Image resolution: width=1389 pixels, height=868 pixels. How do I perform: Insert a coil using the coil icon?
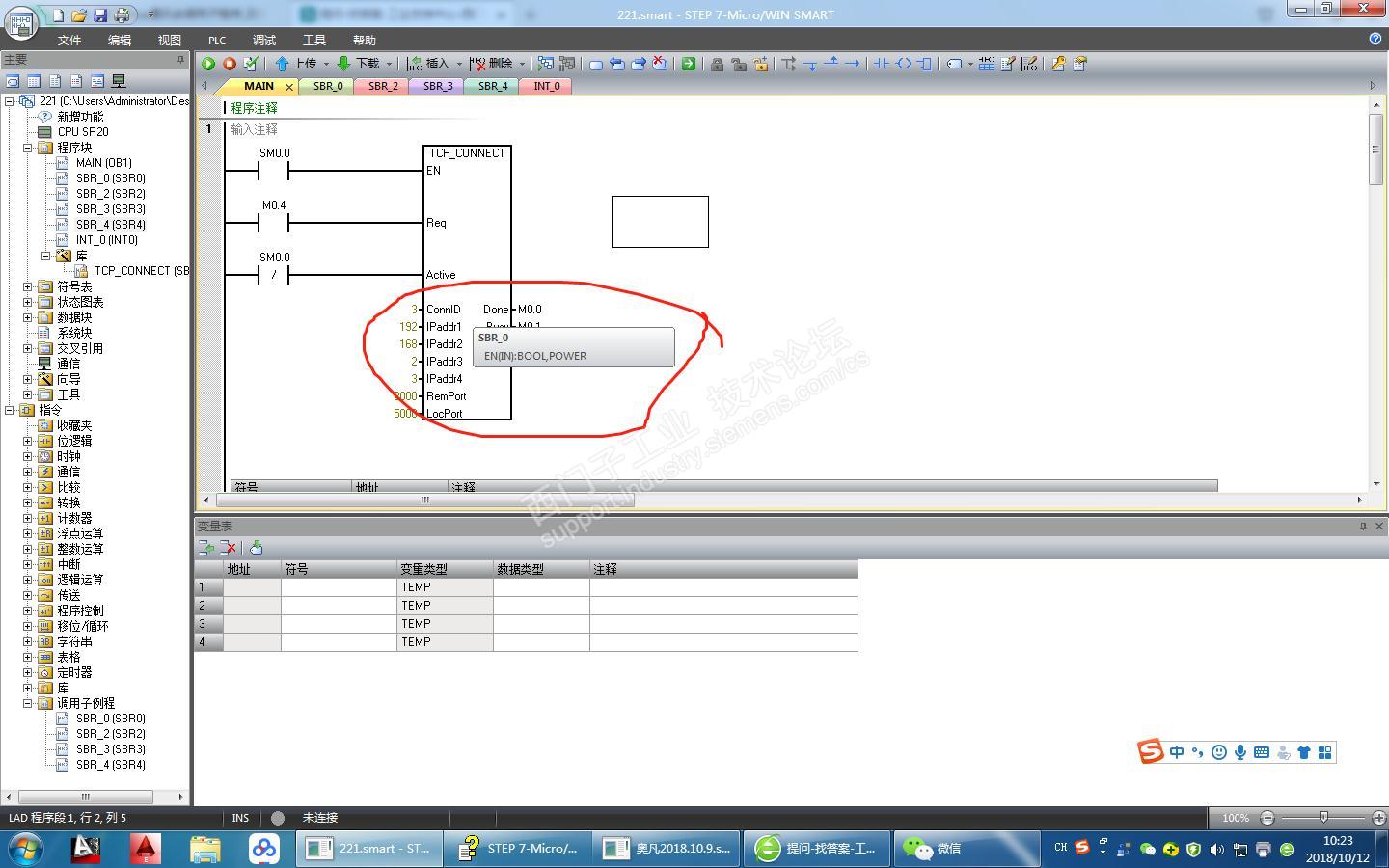coord(904,64)
